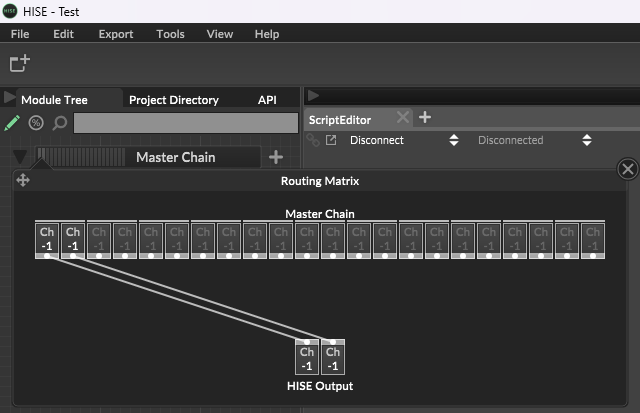This screenshot has width=640, height=413.
Task: Click the magnifier search icon in Module Tree
Action: [x=59, y=123]
